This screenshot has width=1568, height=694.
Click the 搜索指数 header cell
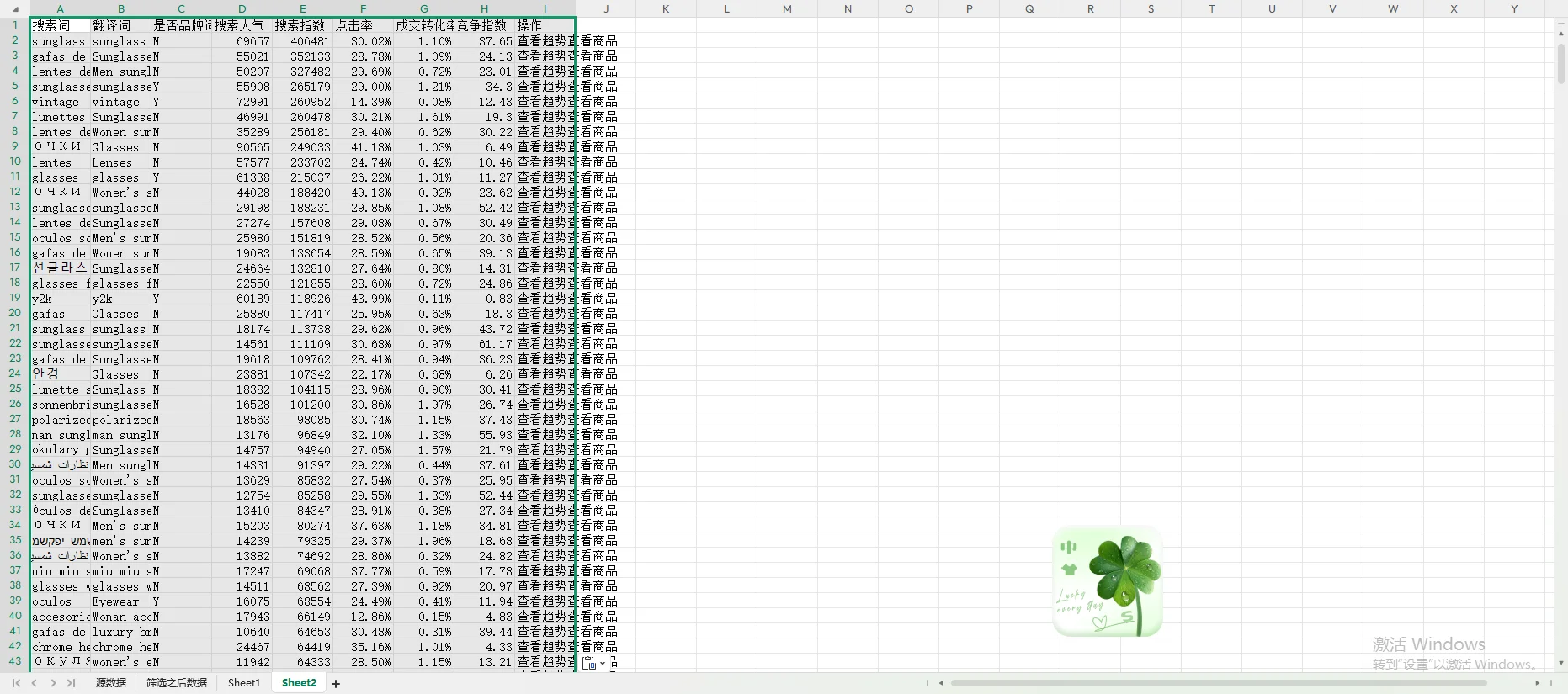[x=302, y=26]
